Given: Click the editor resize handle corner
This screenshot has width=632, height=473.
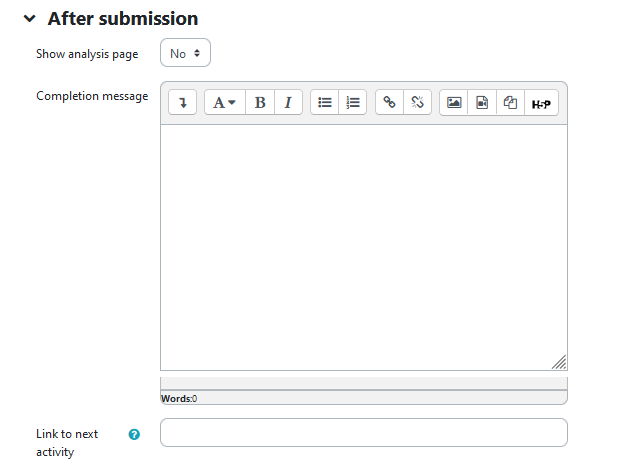Looking at the screenshot, I should point(559,362).
